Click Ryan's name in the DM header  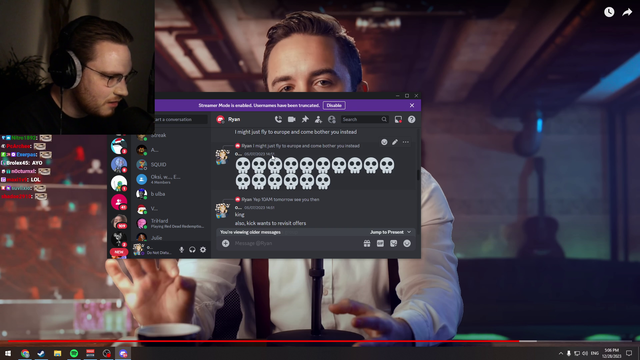(234, 119)
